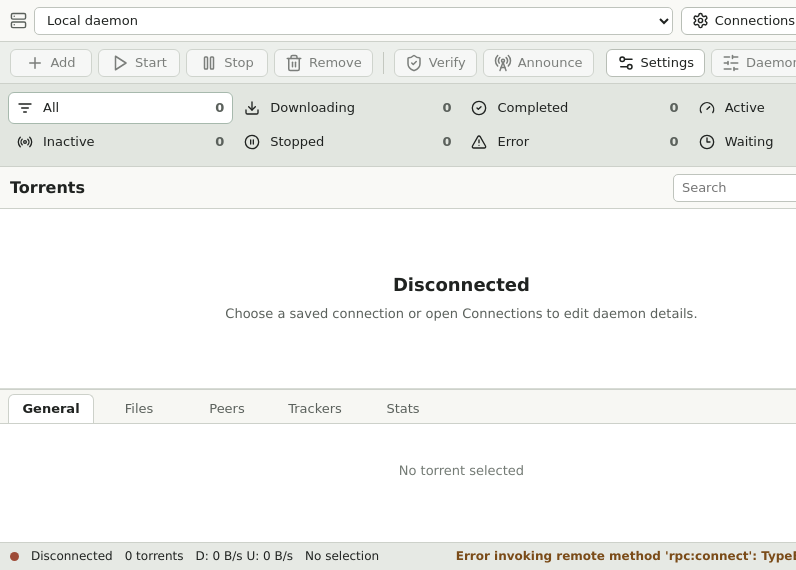The image size is (796, 570).
Task: Click the filter lines icon beside All
Action: (x=25, y=108)
